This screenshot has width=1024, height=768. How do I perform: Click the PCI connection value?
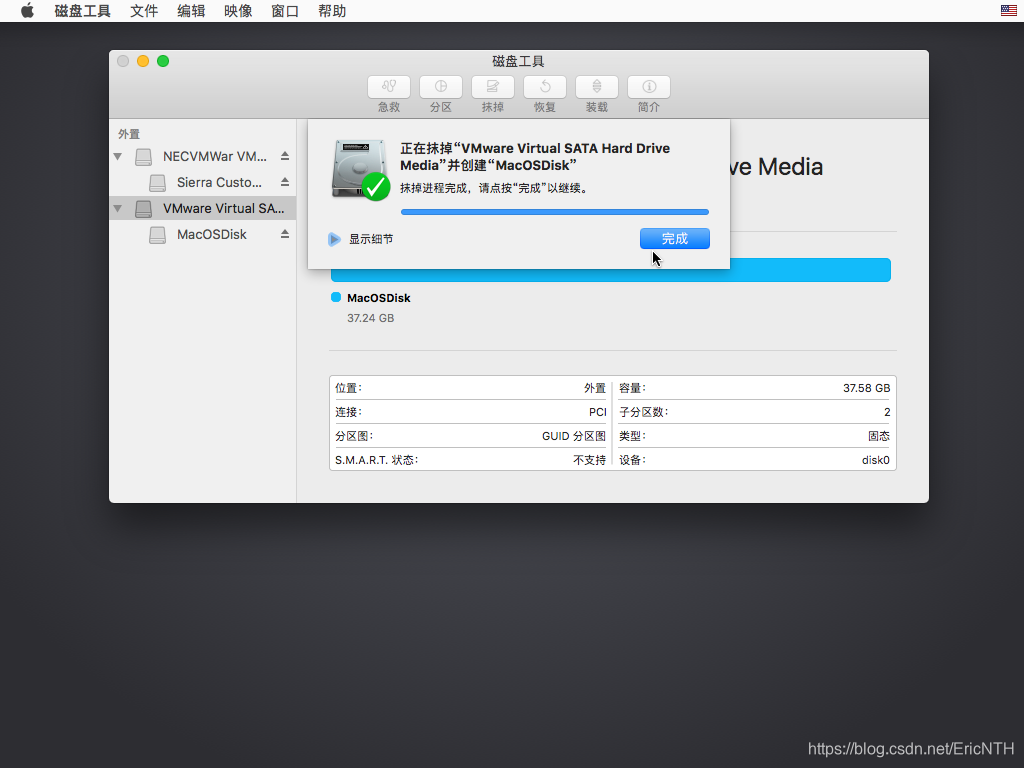(598, 412)
